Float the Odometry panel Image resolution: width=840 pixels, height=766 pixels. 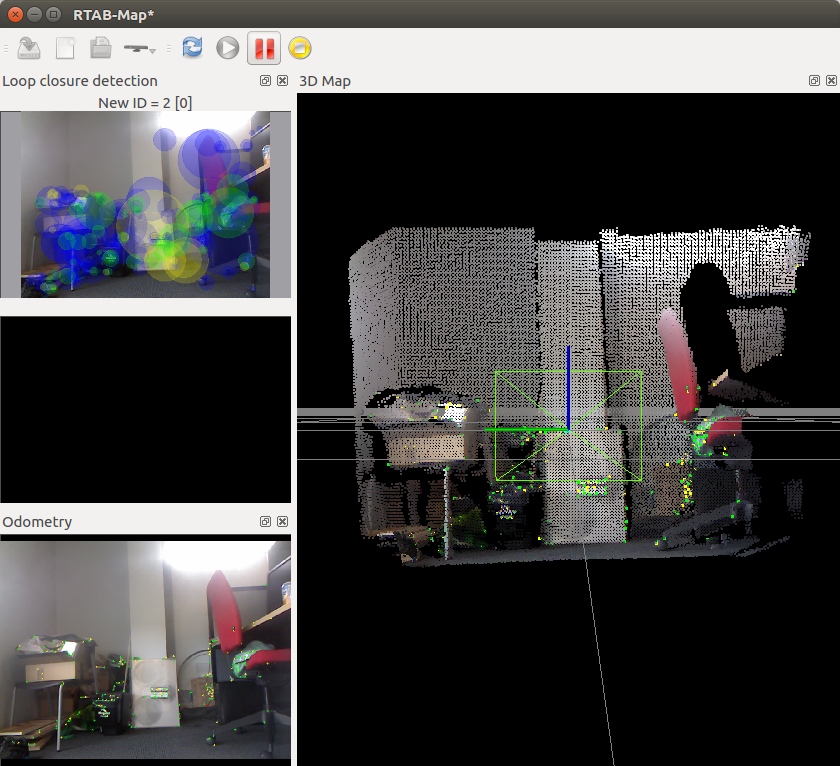(266, 522)
